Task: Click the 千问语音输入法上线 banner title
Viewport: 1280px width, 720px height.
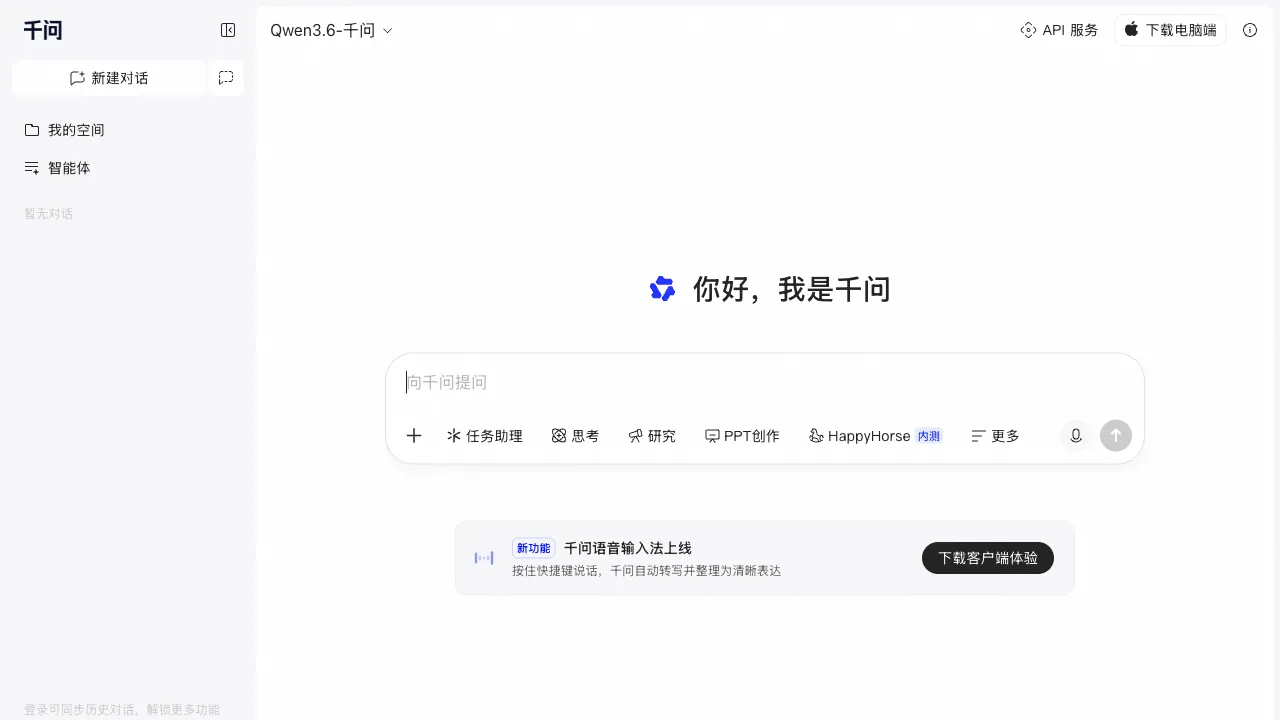Action: [628, 548]
